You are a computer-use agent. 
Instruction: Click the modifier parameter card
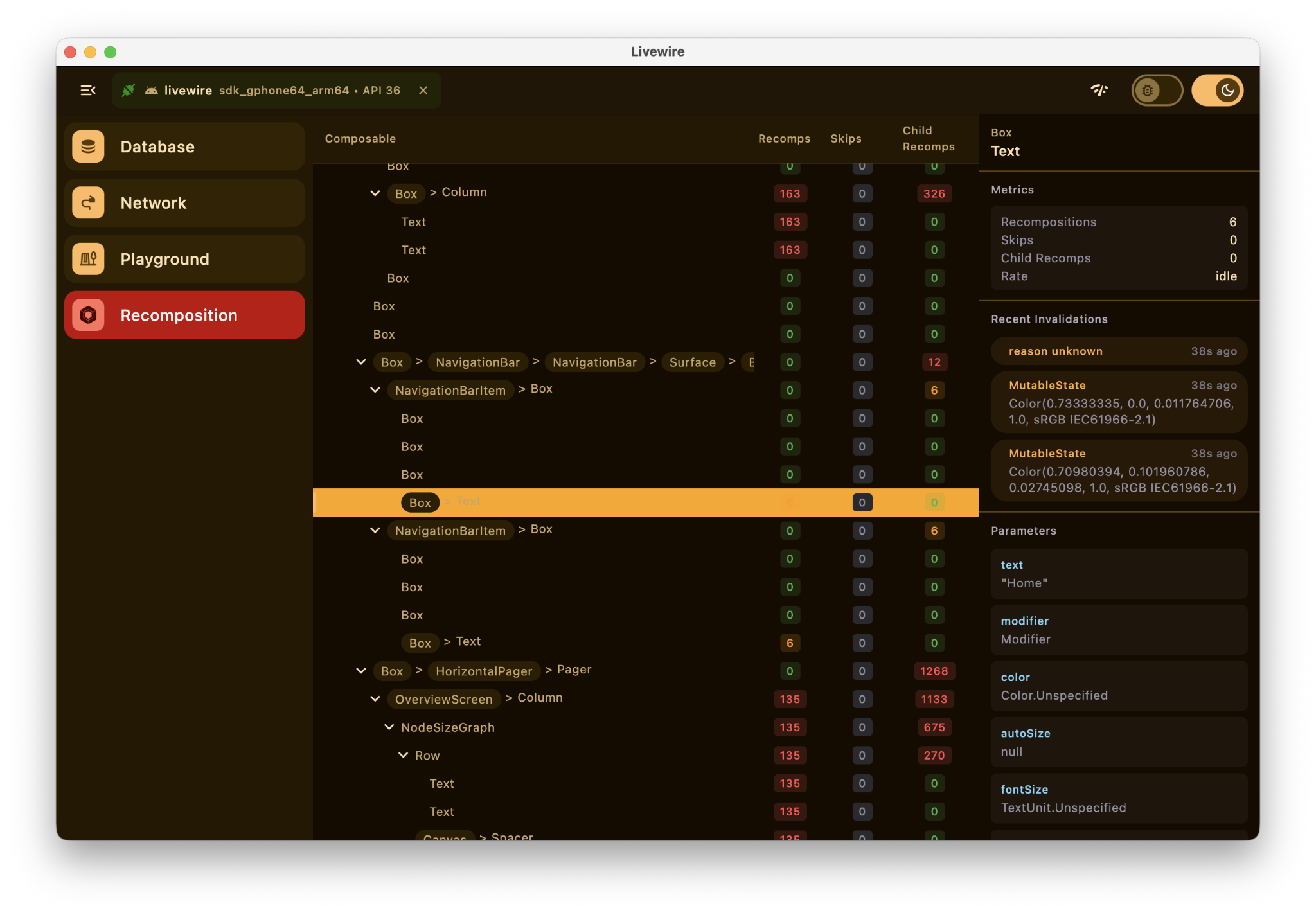tap(1119, 630)
